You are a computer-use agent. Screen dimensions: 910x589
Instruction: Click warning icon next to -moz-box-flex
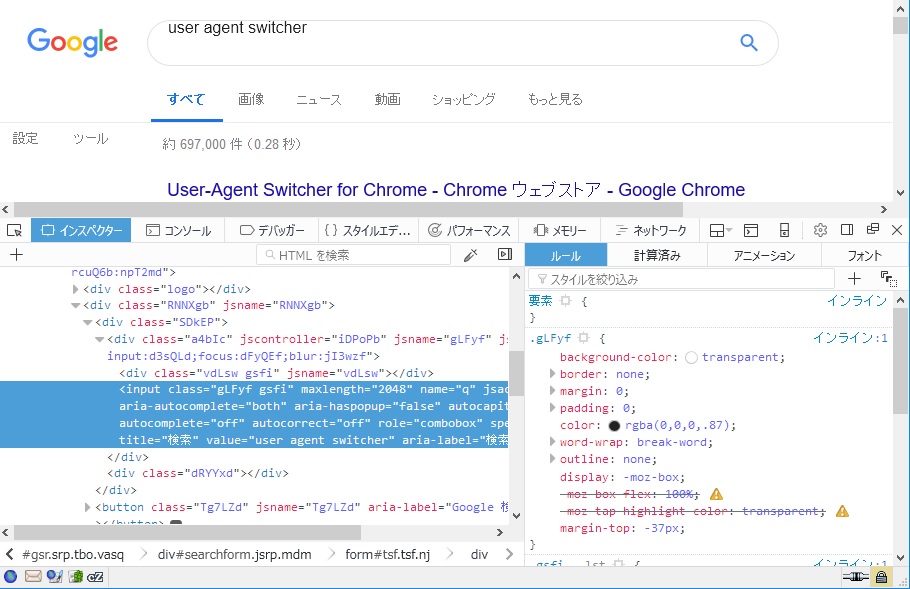(x=716, y=494)
